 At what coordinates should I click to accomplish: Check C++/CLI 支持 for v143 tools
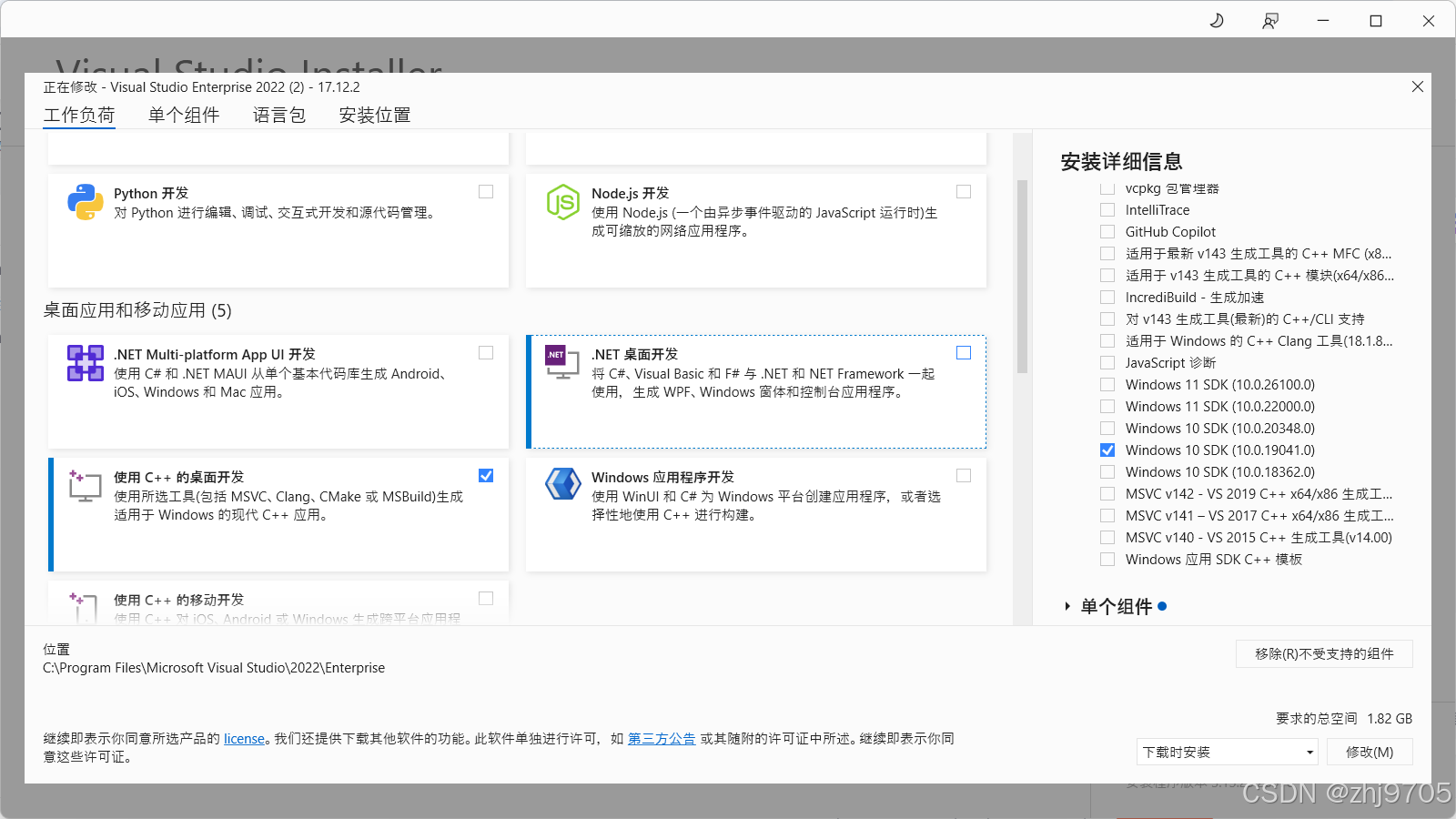point(1107,319)
